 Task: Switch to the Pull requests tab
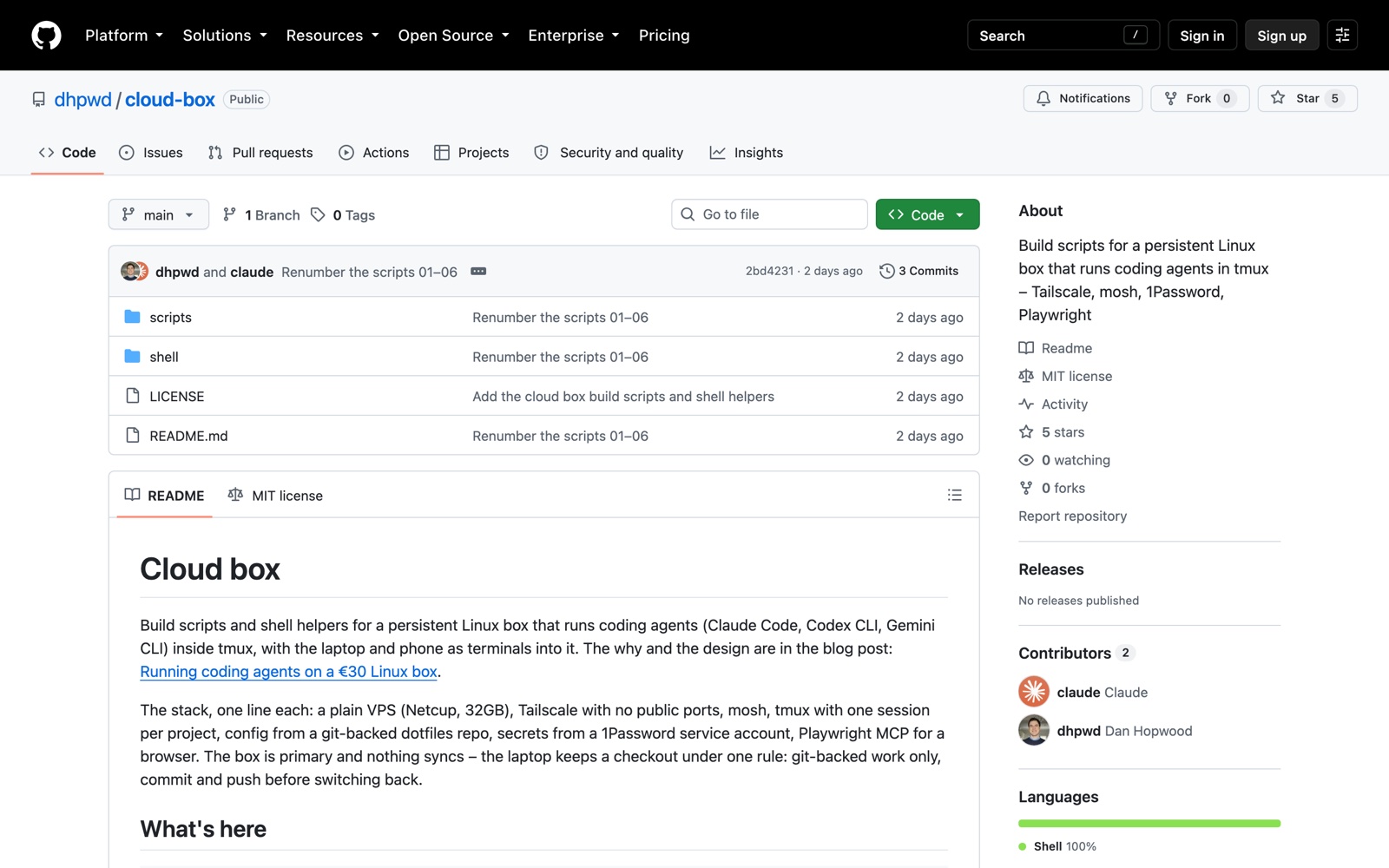tap(260, 153)
